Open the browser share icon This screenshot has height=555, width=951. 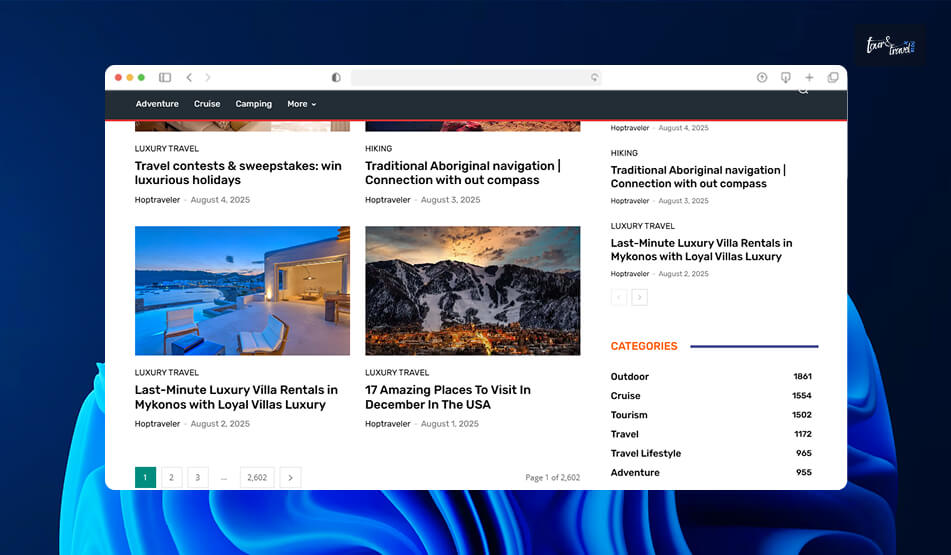click(762, 77)
